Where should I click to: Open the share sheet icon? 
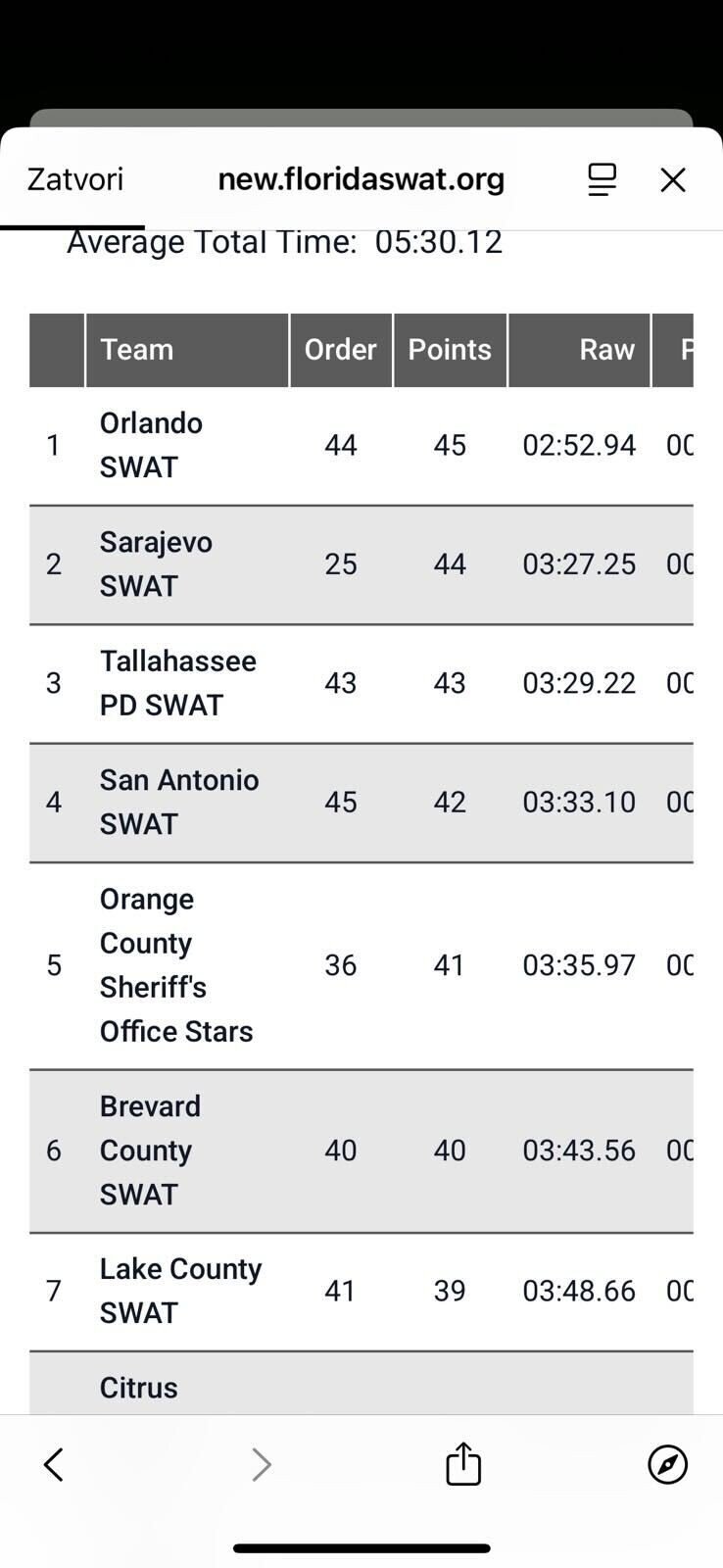pos(463,1464)
